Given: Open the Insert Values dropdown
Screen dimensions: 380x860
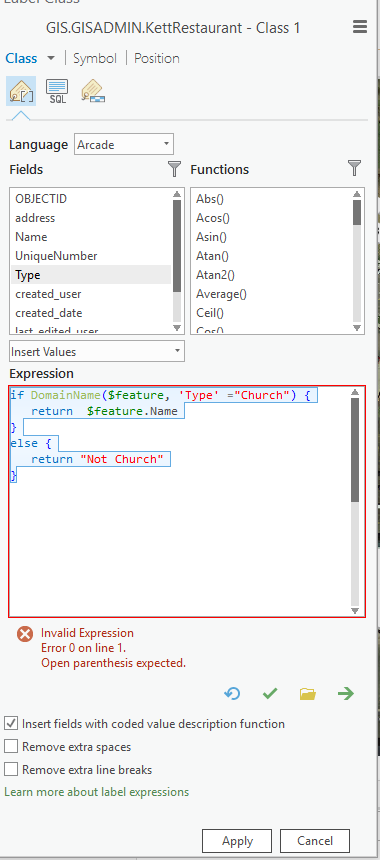Looking at the screenshot, I should (x=97, y=352).
